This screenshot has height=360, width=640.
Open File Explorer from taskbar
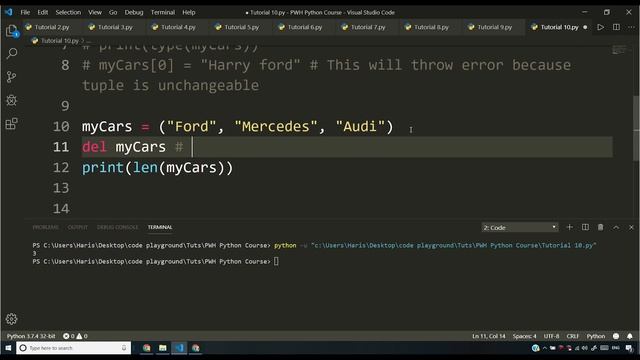click(x=162, y=348)
